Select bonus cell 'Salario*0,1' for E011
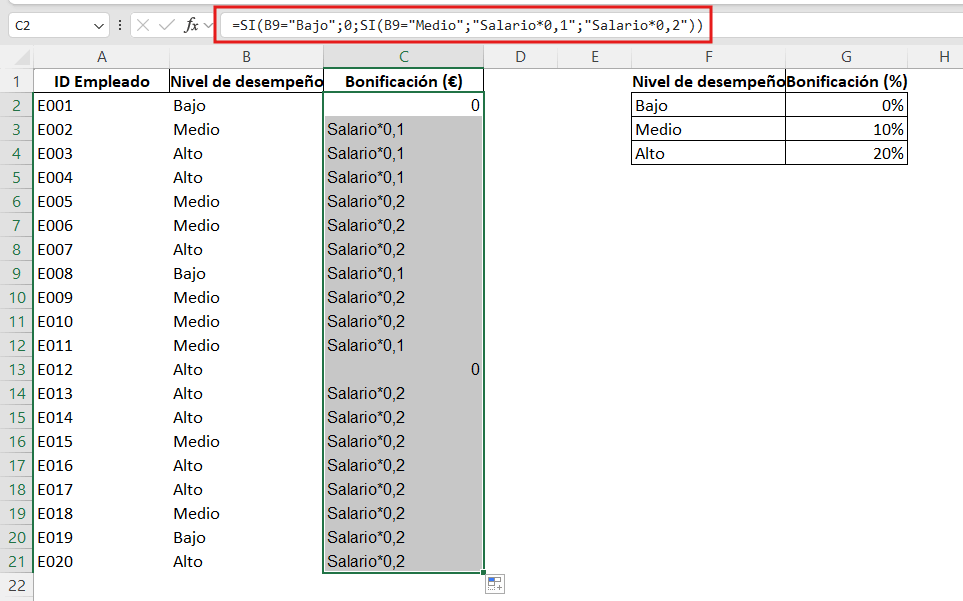This screenshot has width=963, height=601. point(404,346)
